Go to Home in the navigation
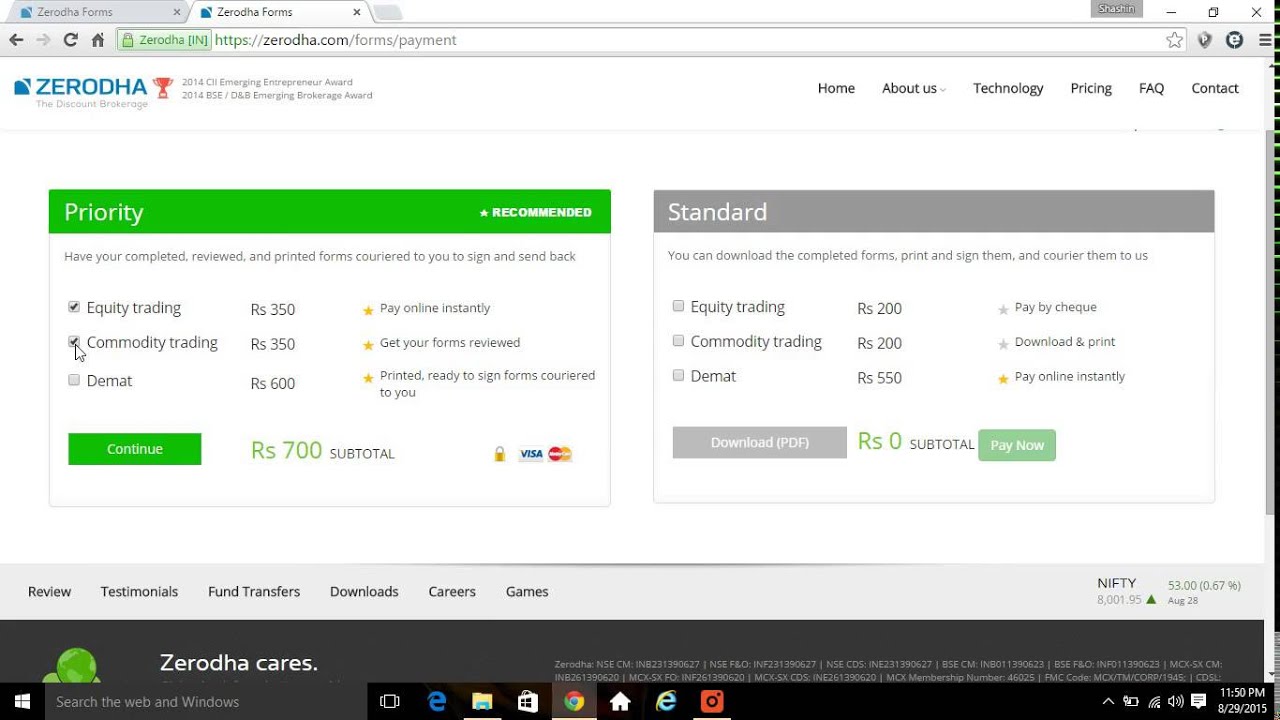The height and width of the screenshot is (720, 1280). [x=836, y=88]
